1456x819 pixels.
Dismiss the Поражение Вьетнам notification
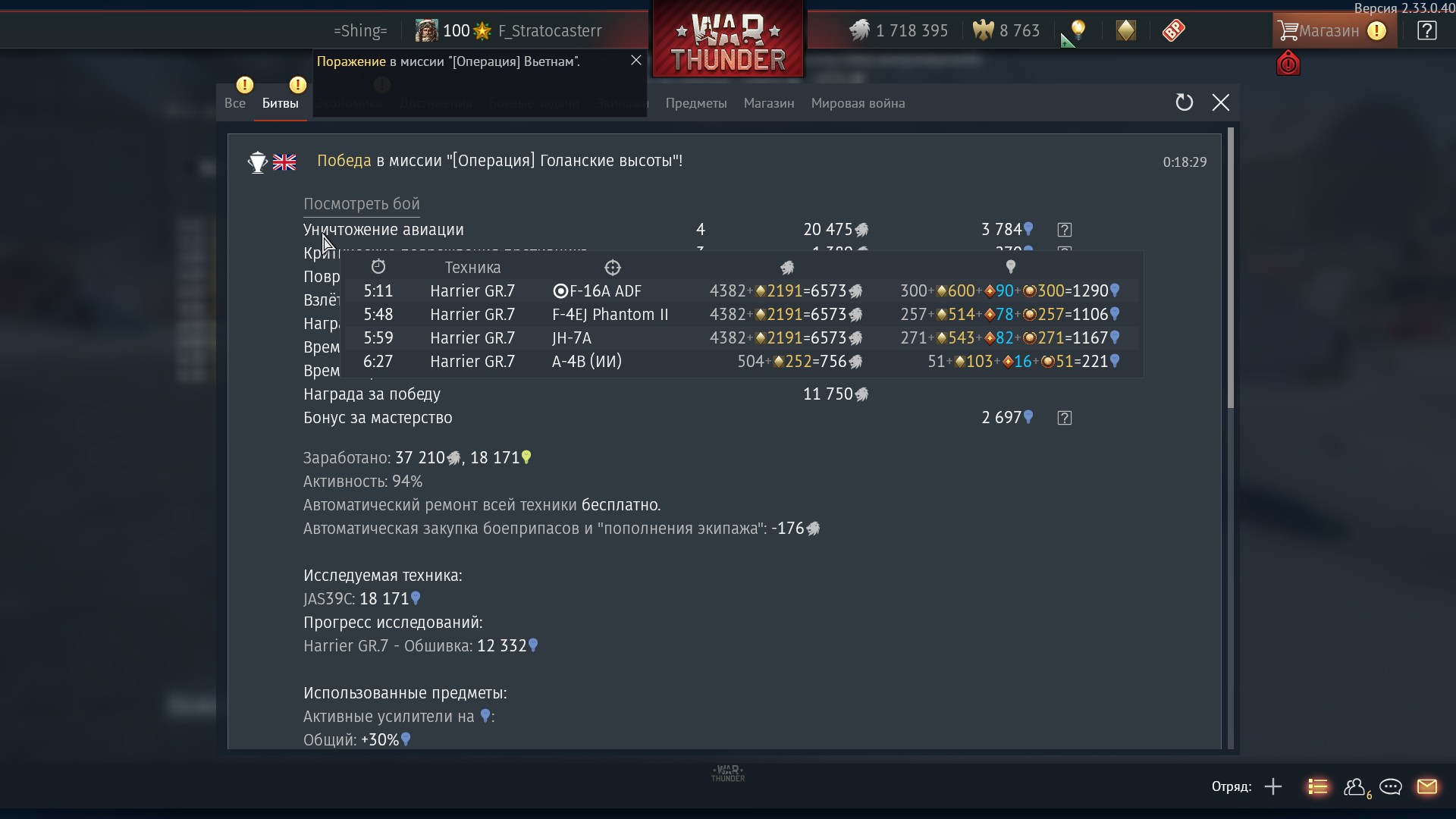[636, 61]
